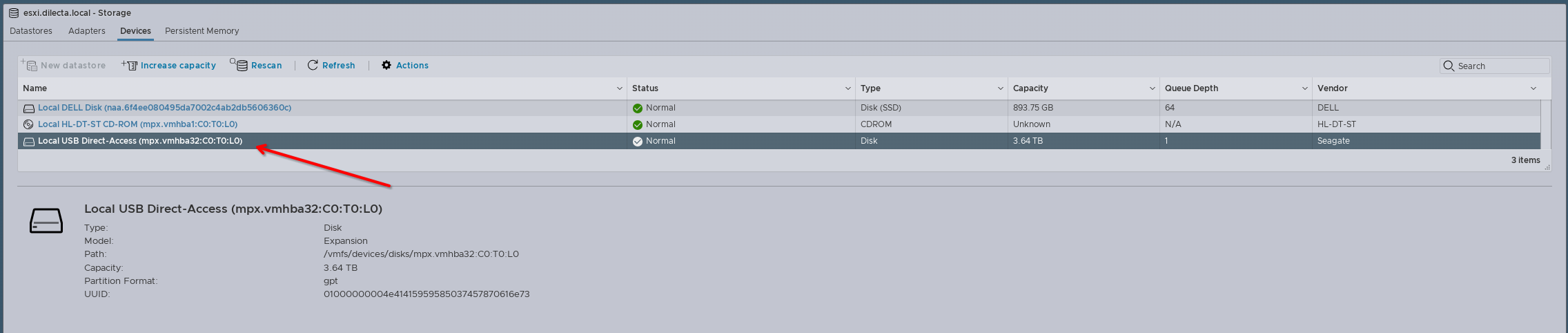Click the magnifier icon in Search box
This screenshot has width=1568, height=333.
tap(1449, 66)
